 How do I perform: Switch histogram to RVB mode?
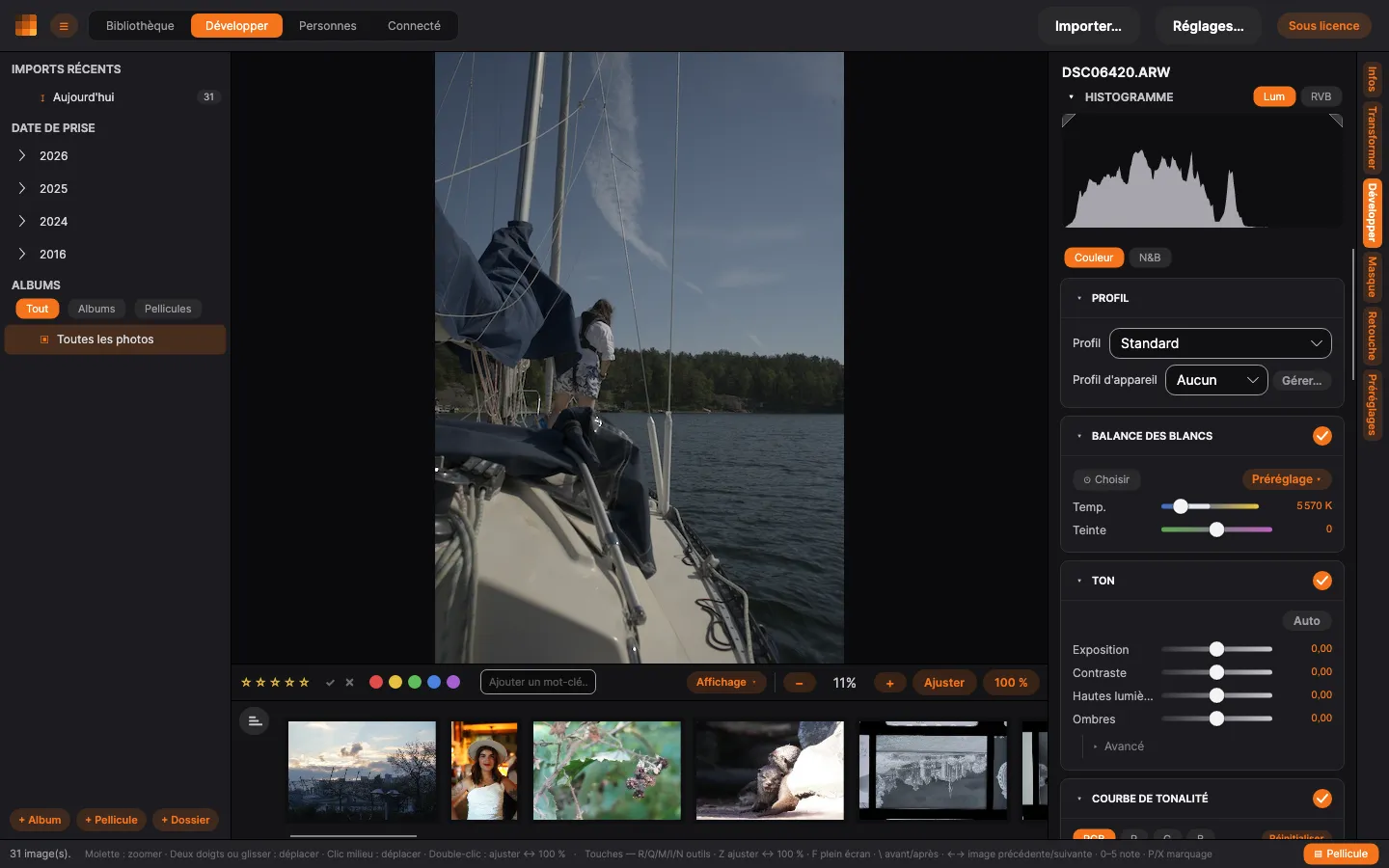(x=1321, y=96)
